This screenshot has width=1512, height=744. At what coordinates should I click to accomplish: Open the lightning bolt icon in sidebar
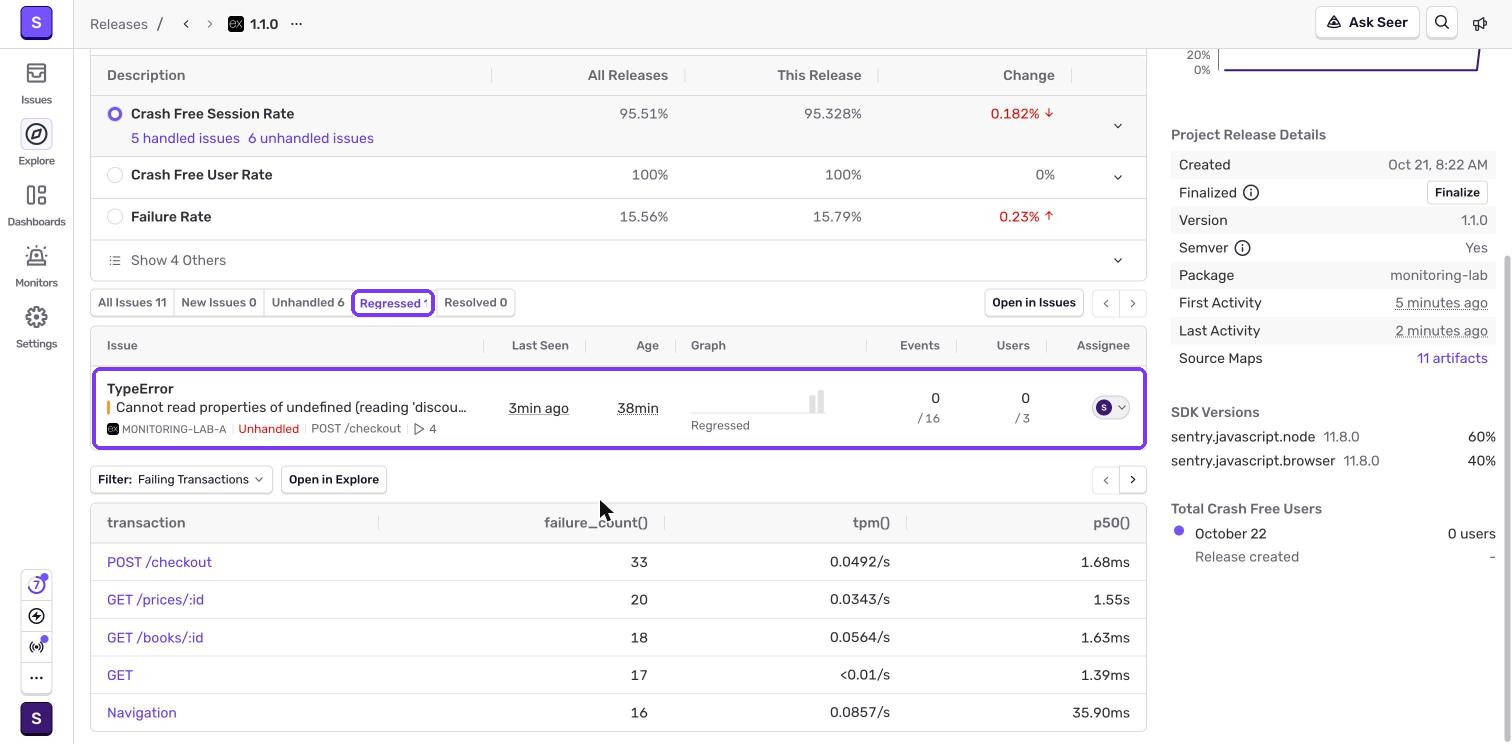[x=36, y=616]
